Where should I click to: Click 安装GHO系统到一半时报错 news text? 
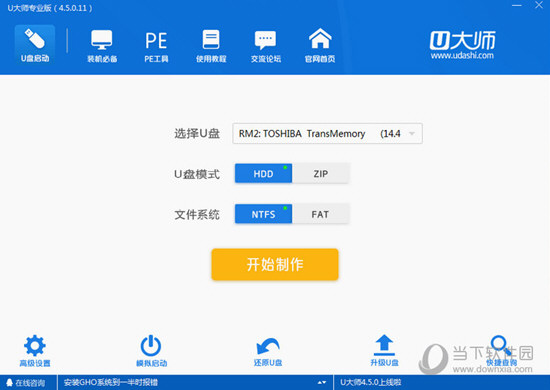pos(110,383)
